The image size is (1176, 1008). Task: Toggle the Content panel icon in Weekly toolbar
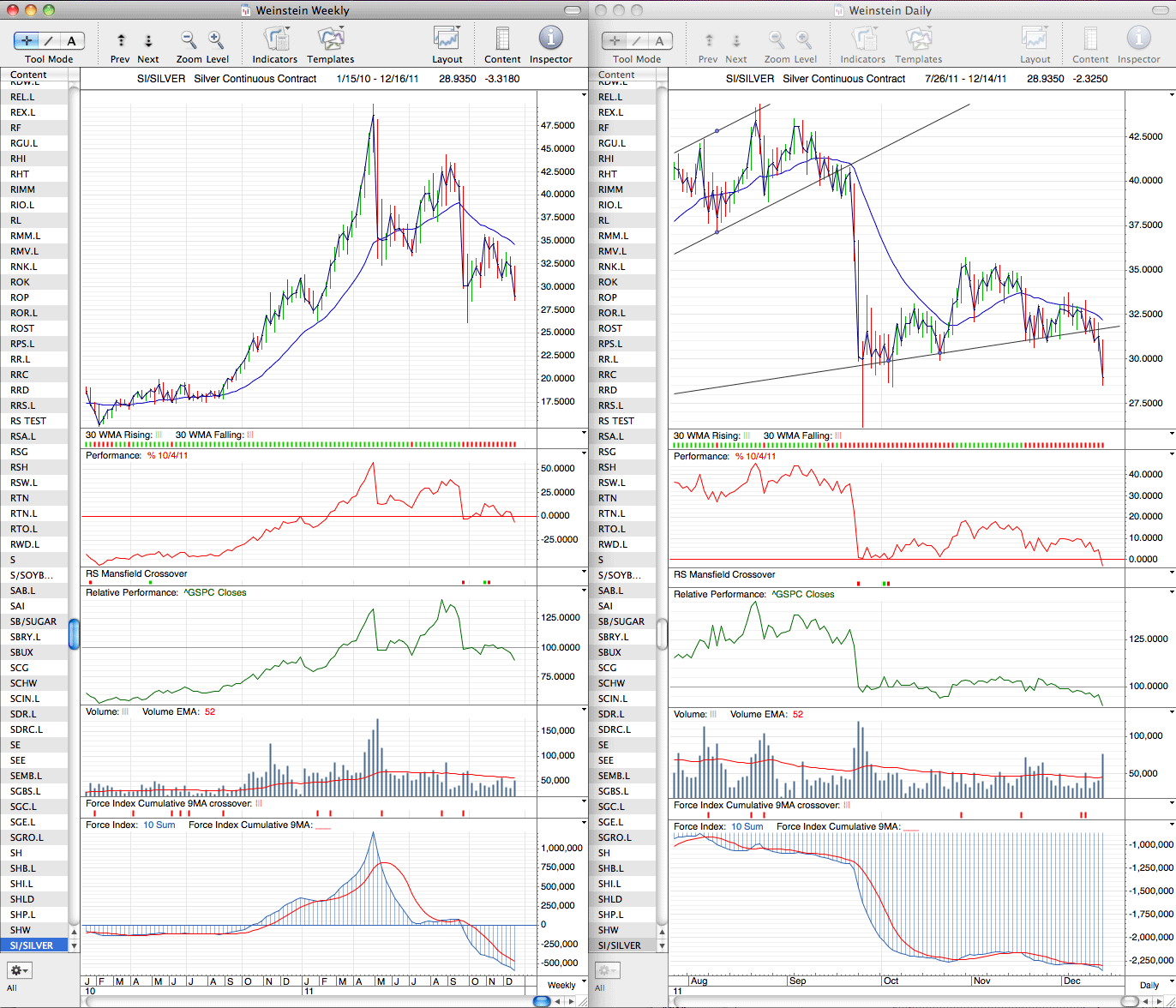(502, 39)
